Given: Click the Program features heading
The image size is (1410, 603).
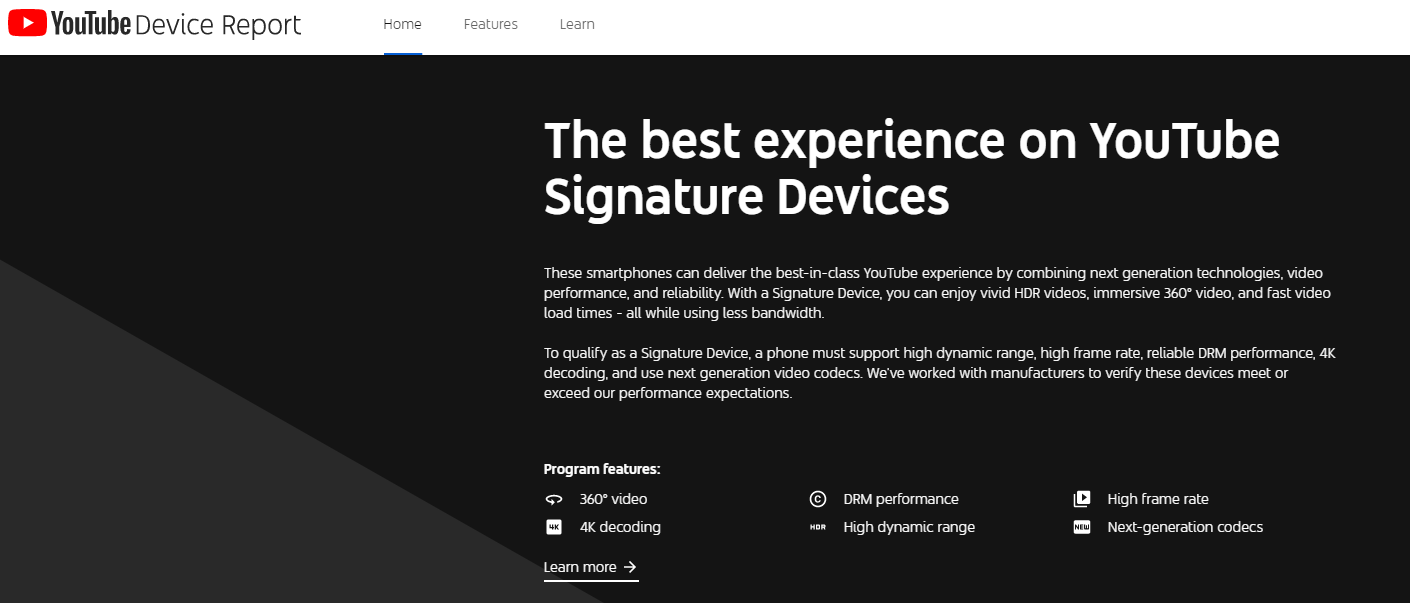Looking at the screenshot, I should (x=602, y=469).
